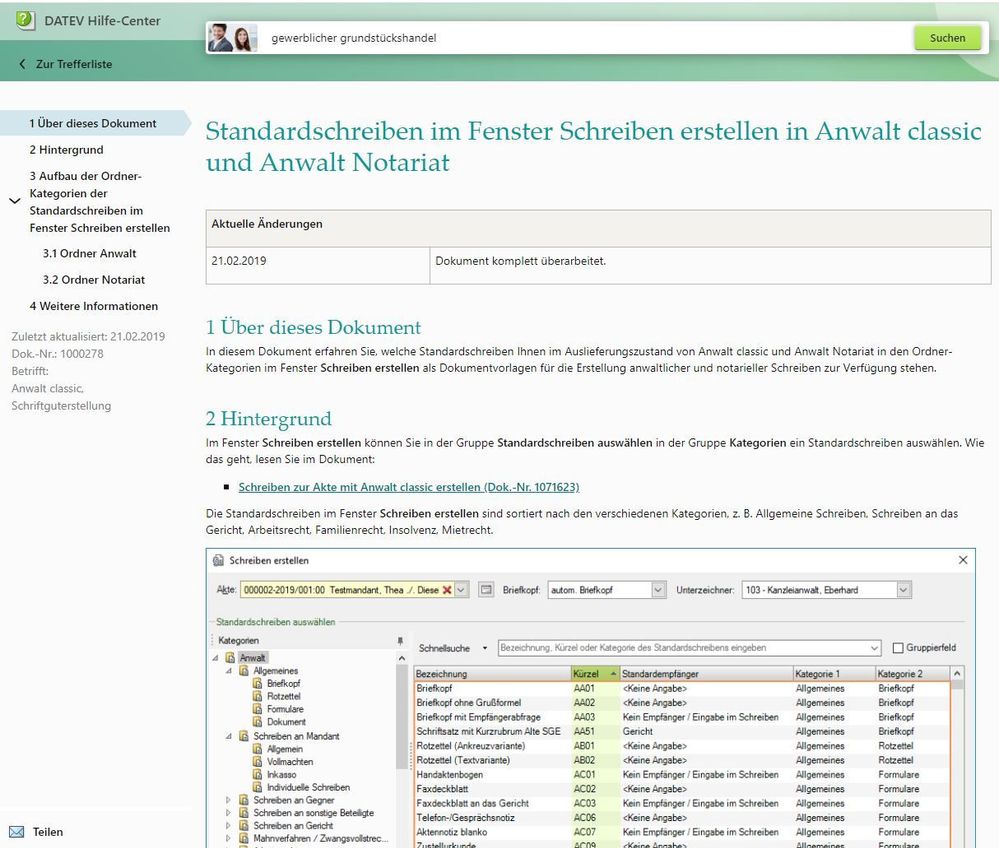Click the folder icon of the Anwalt node

(231, 658)
